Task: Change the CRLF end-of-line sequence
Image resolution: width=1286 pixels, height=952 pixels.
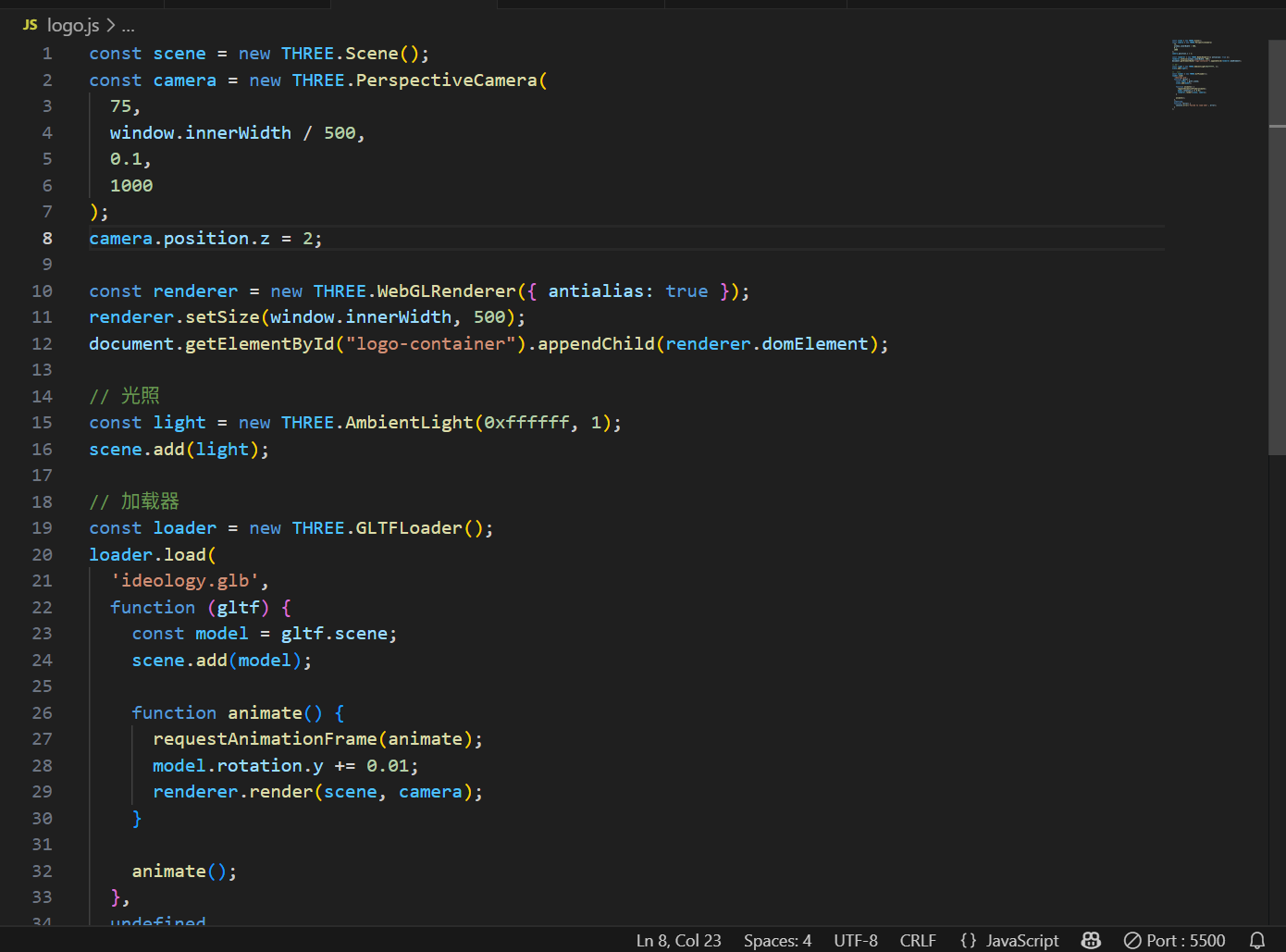Action: [x=918, y=940]
